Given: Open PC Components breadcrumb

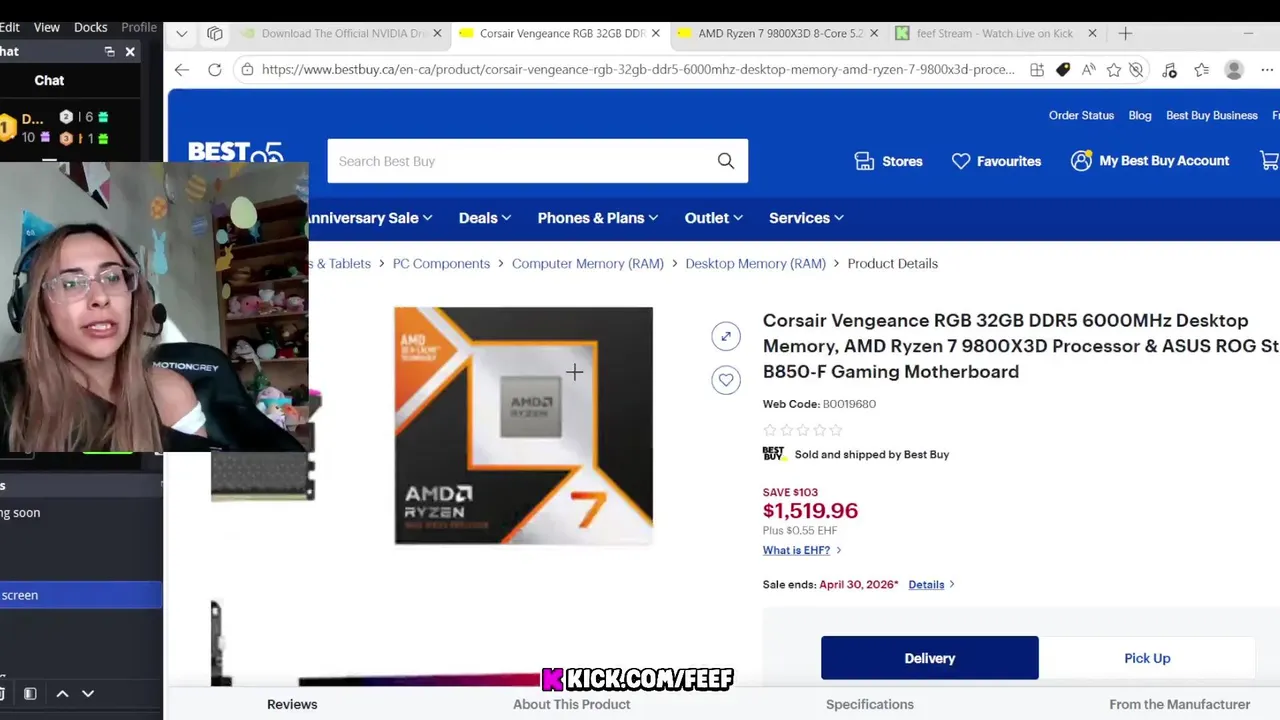Looking at the screenshot, I should click(x=441, y=264).
